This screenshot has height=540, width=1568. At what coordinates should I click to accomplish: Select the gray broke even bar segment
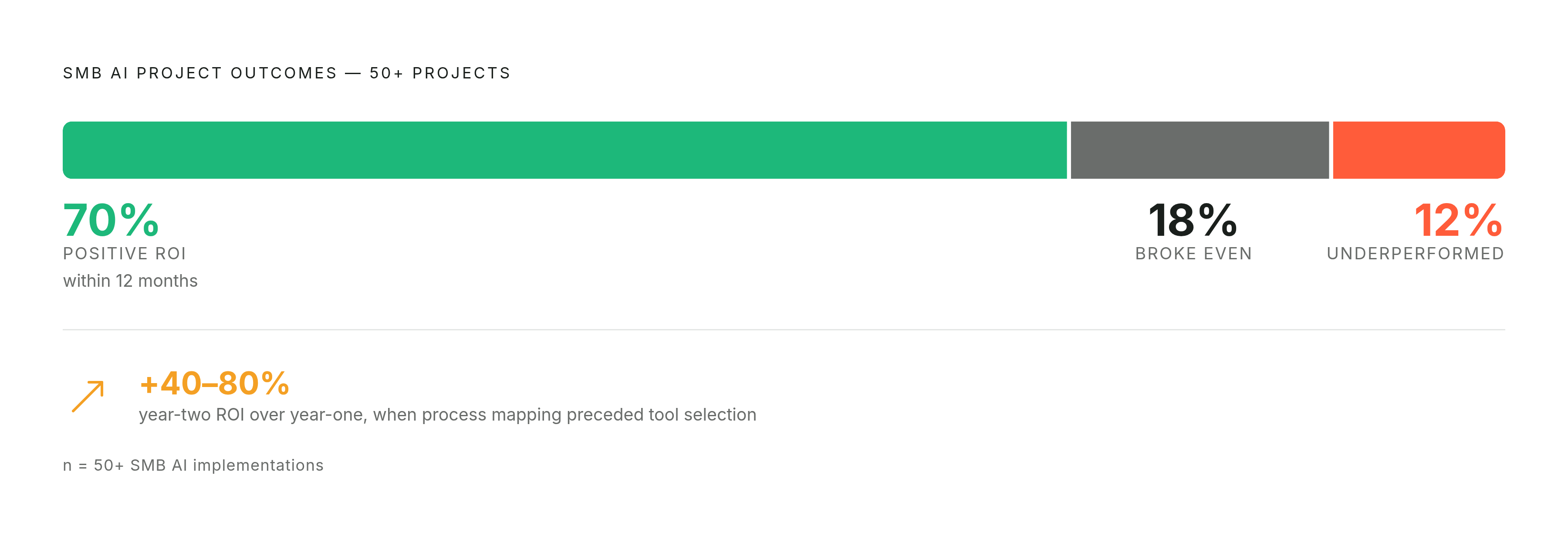pos(1200,150)
